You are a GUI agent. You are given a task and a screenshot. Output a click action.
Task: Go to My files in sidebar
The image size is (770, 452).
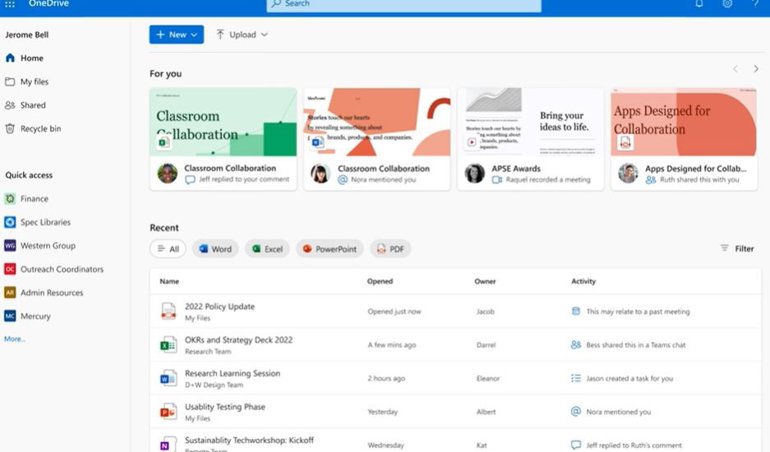point(34,82)
